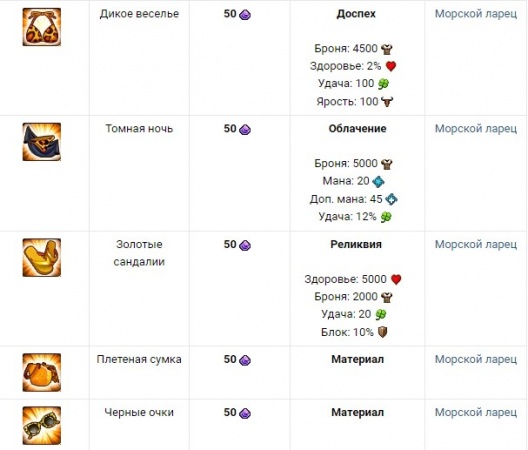Click the bull icon next to Ярость: 100
The image size is (528, 450).
pos(387,101)
